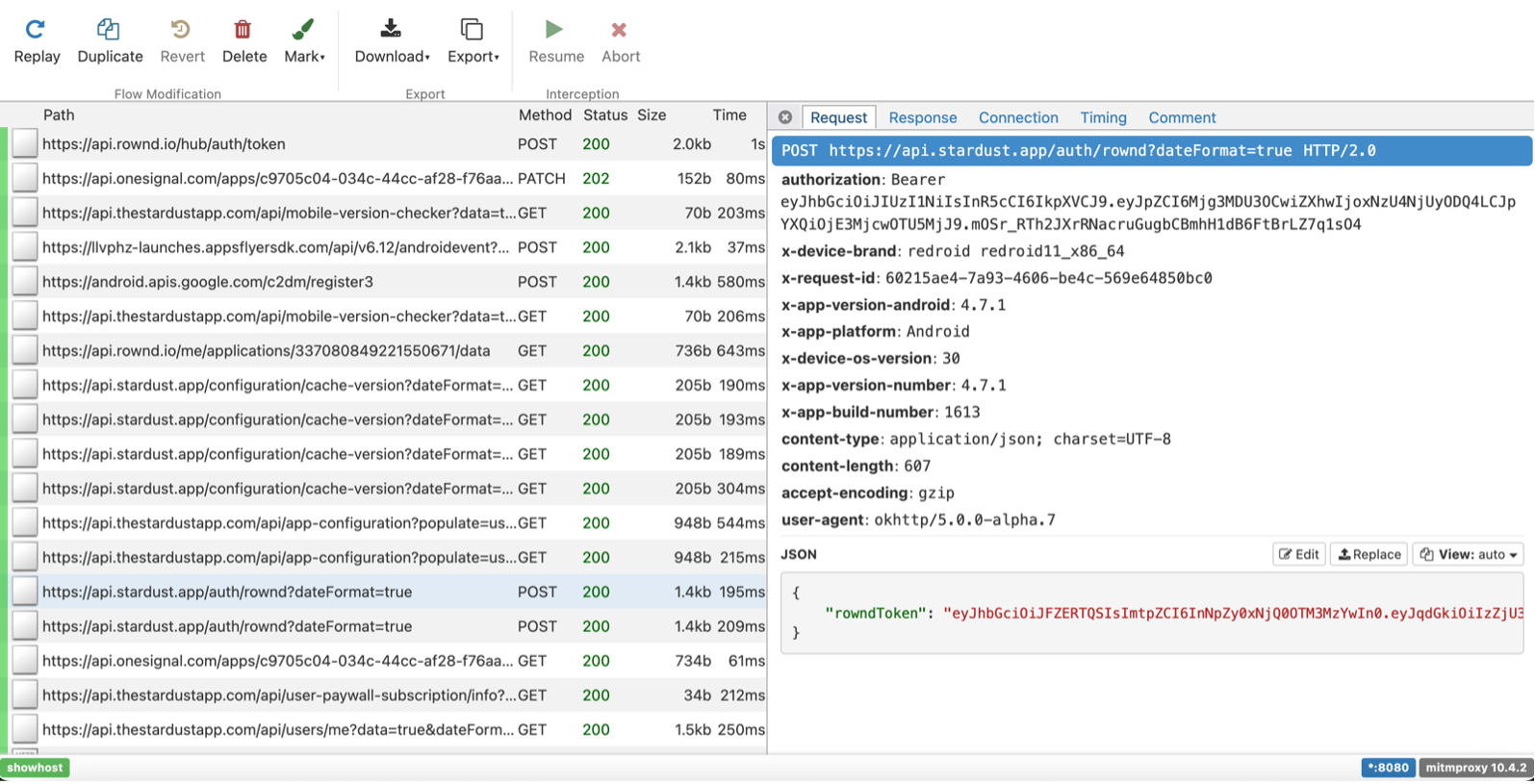This screenshot has height=784, width=1535.
Task: Tick checkbox beside android.apis.google.com register3 row
Action: pyautogui.click(x=25, y=282)
